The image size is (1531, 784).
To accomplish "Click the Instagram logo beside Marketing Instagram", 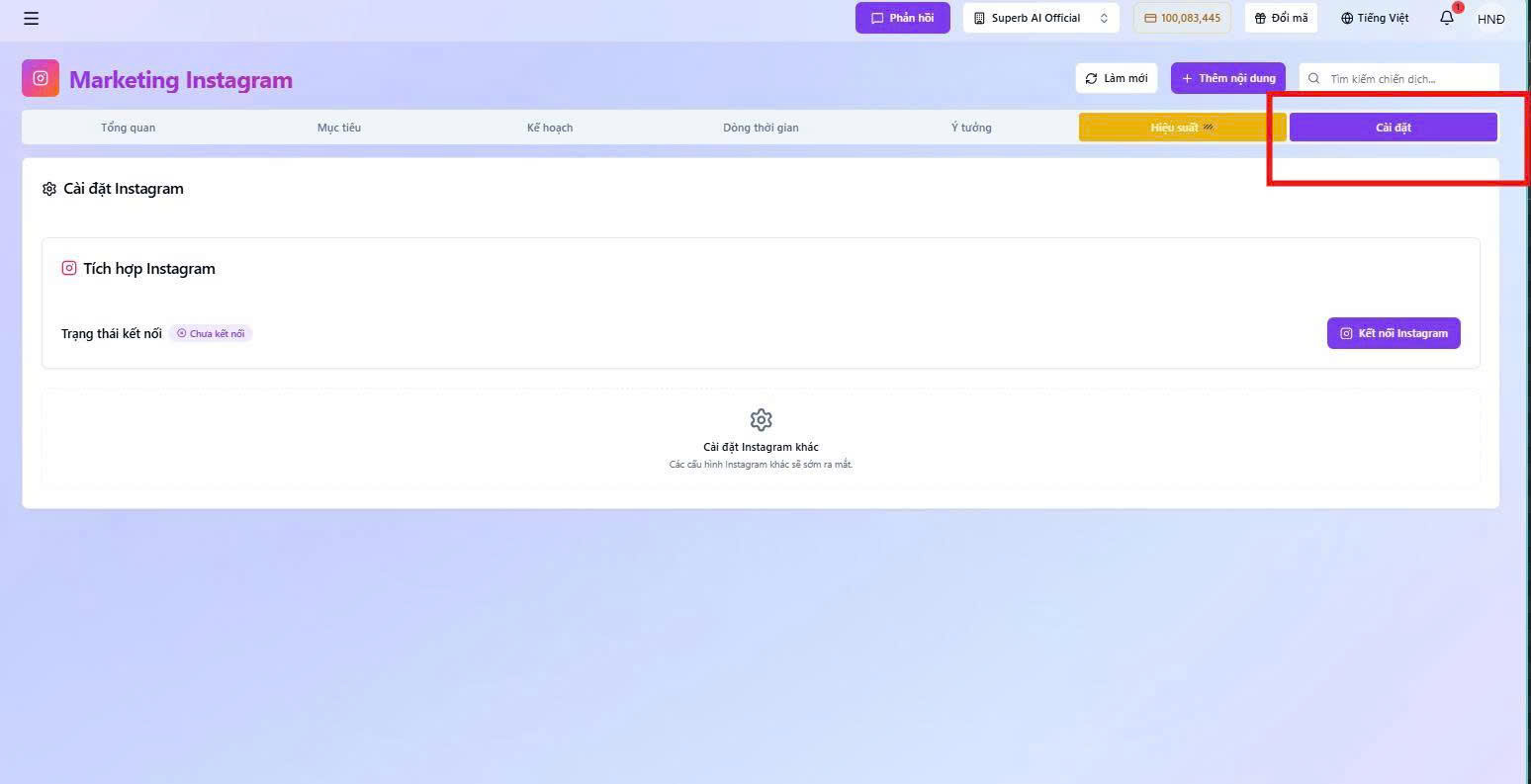I will coord(41,78).
